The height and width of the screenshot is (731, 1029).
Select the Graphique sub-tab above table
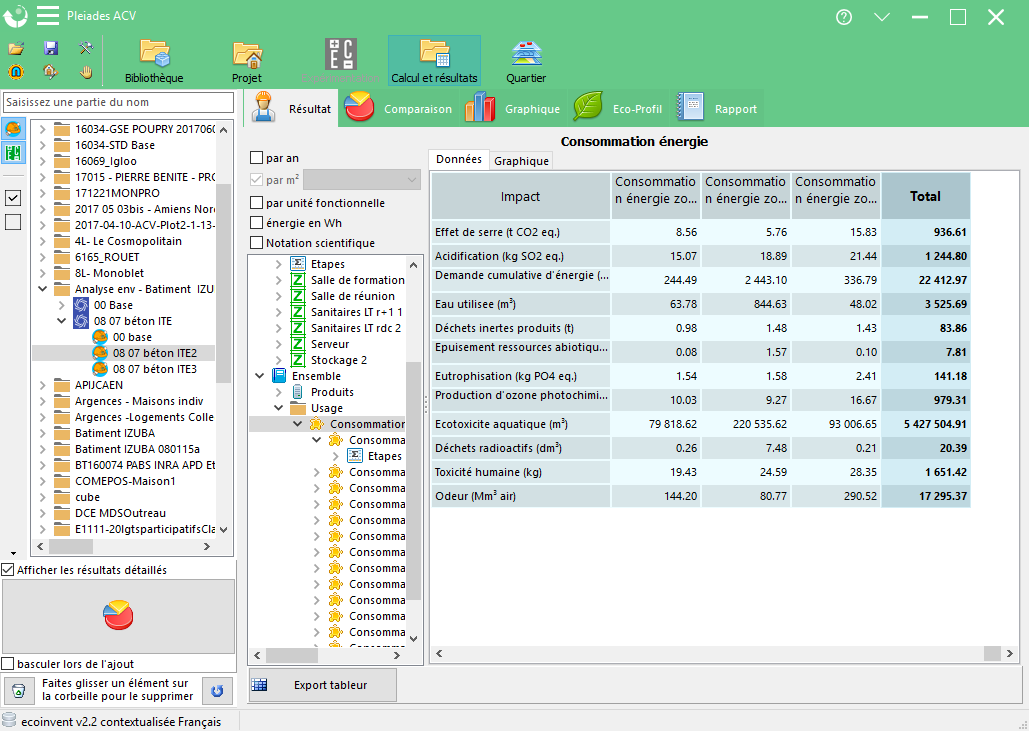click(521, 161)
